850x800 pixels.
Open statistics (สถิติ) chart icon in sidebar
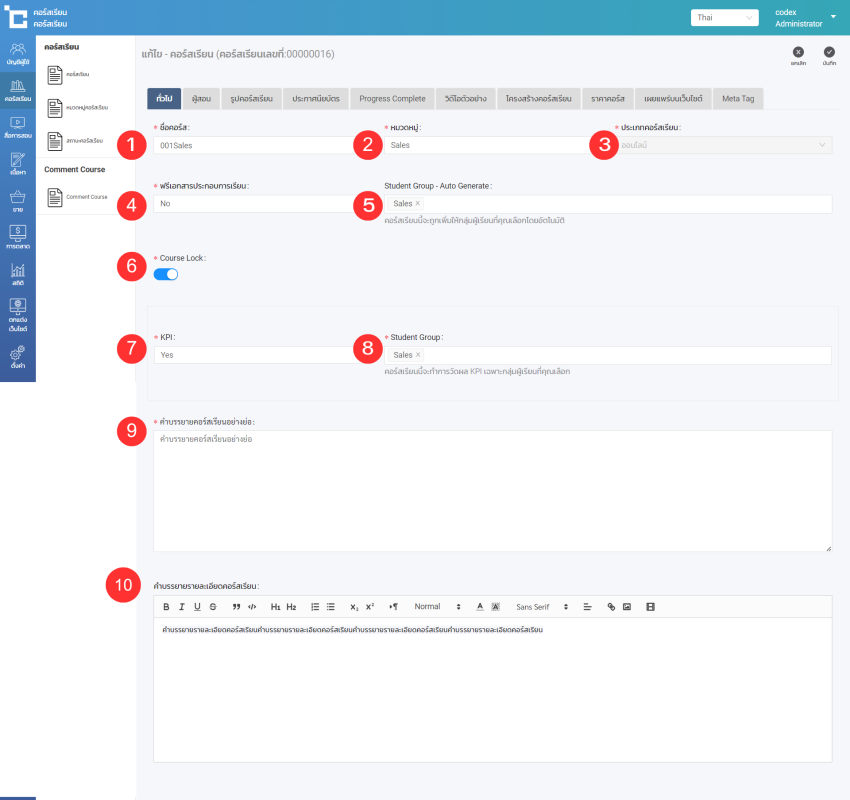pyautogui.click(x=17, y=273)
